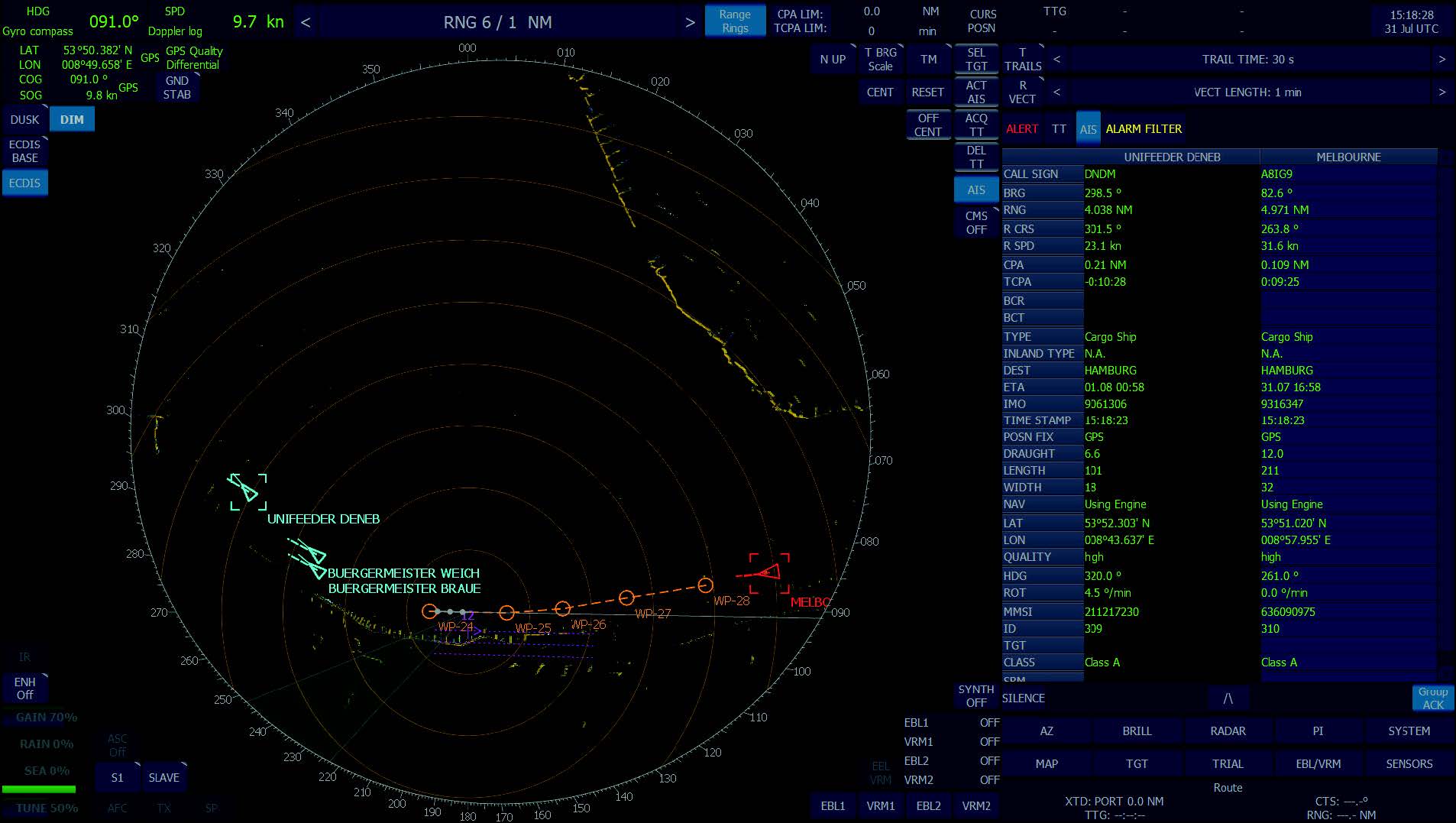Open the SYSTEM menu
The width and height of the screenshot is (1456, 823).
click(1409, 731)
